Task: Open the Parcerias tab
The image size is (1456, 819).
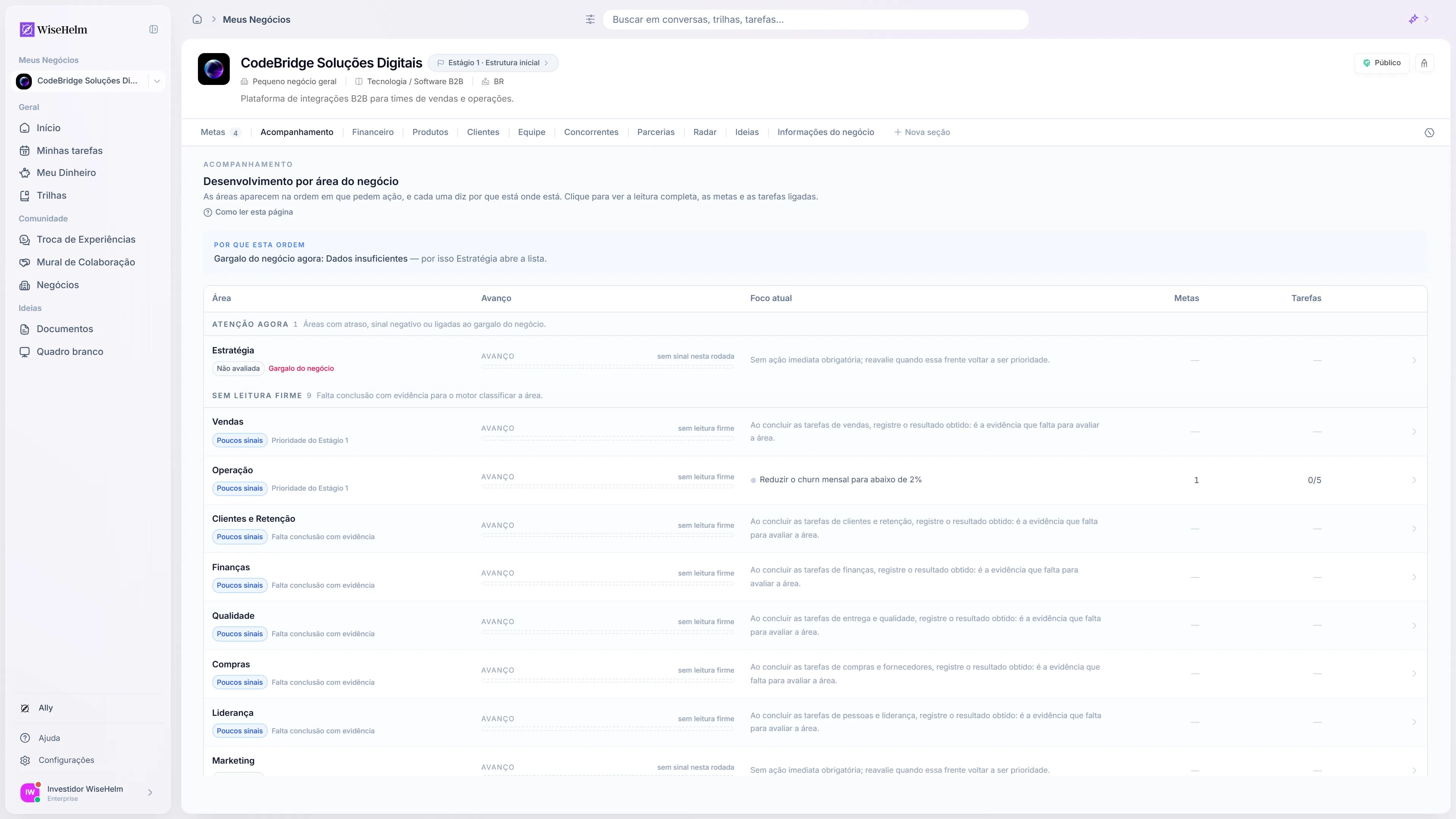Action: (656, 132)
